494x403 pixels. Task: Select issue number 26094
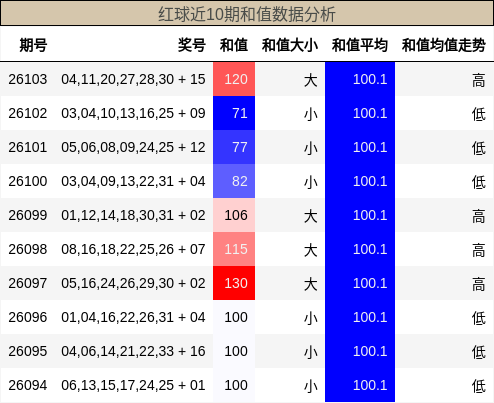pos(28,385)
